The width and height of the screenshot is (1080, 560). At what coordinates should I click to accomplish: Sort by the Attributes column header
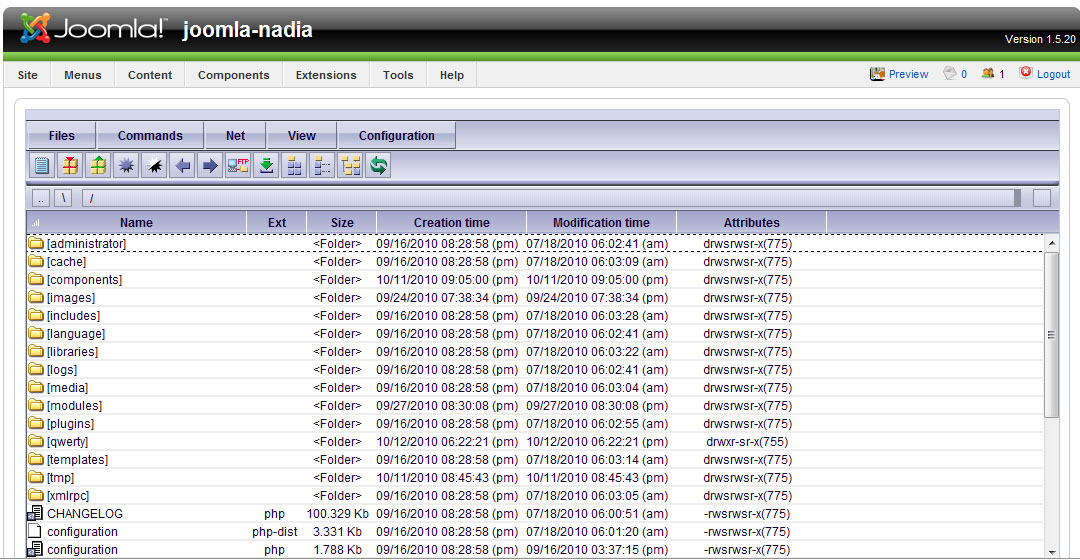coord(751,222)
